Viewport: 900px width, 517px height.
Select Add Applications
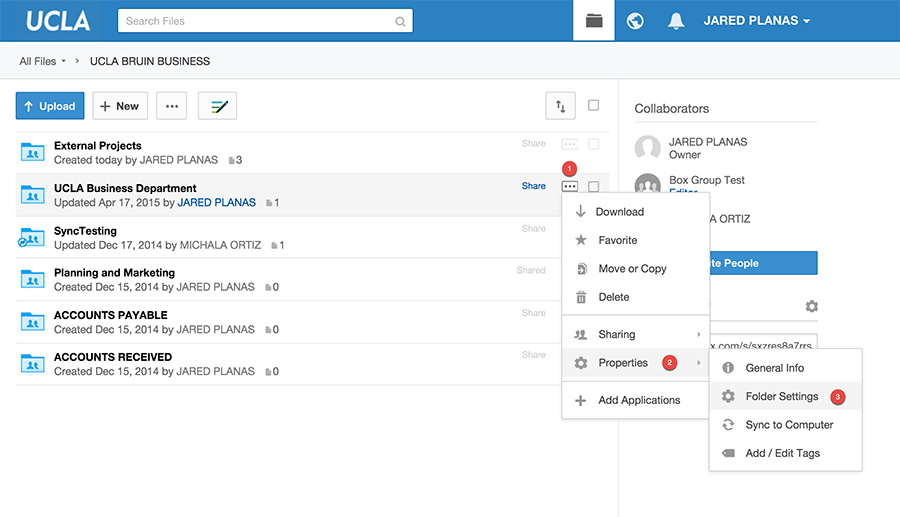[636, 400]
